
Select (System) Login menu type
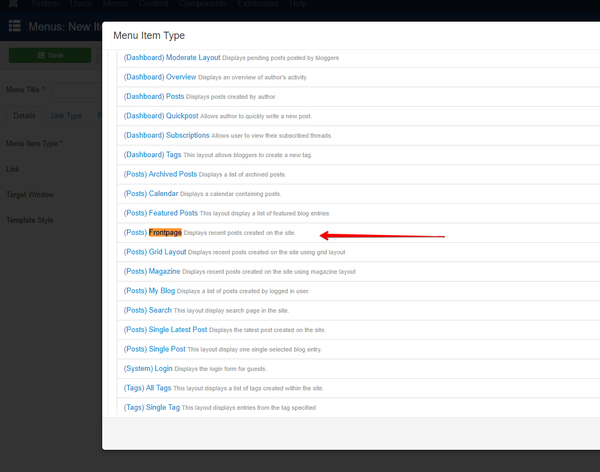tap(148, 368)
